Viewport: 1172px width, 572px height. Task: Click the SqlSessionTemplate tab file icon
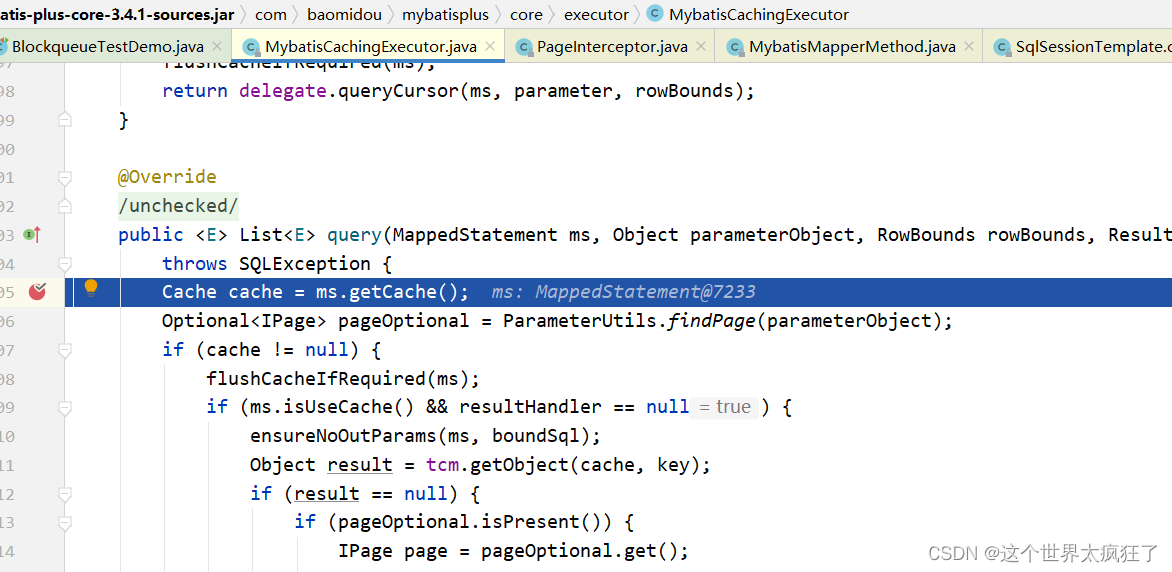1002,47
